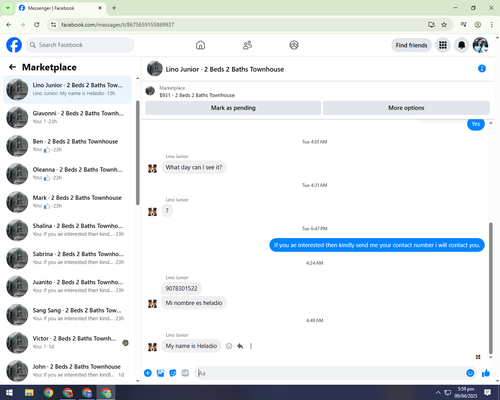Viewport: 500px width, 400px height.
Task: Close the Messenger browser tab
Action: (100, 8)
